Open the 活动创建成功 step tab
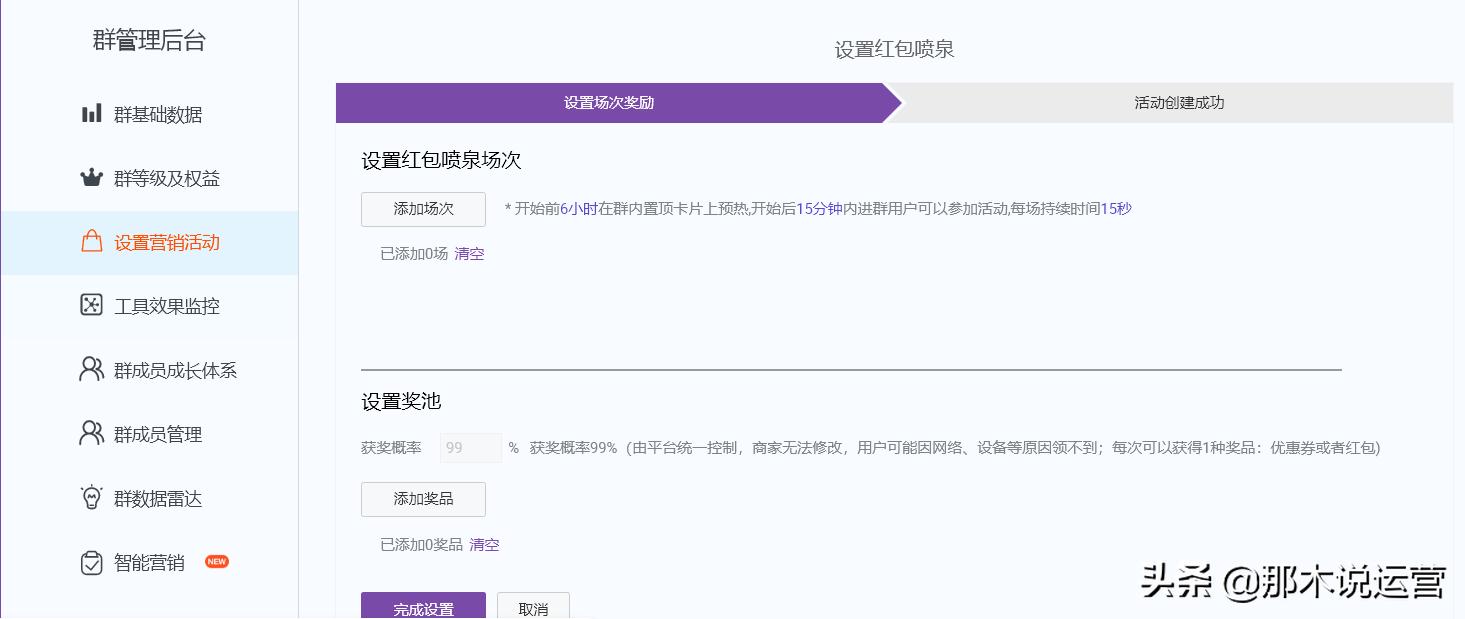 1178,102
